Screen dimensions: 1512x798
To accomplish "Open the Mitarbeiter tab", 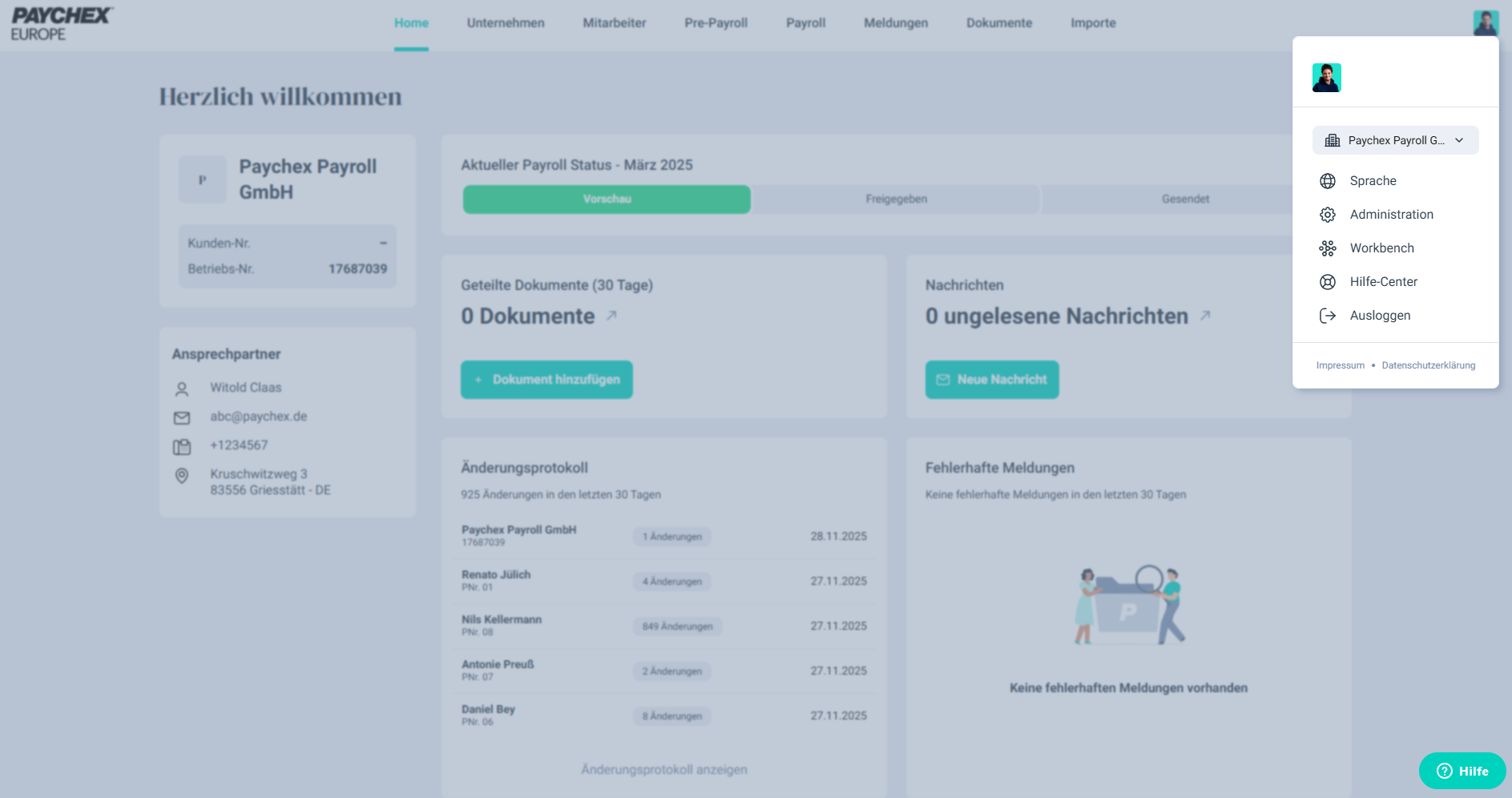I will [614, 23].
